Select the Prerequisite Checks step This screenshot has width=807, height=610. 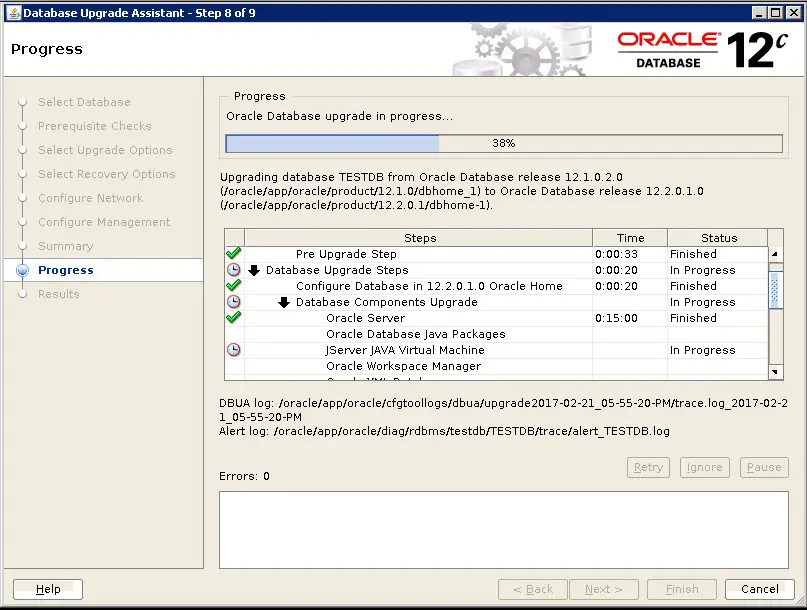click(95, 126)
